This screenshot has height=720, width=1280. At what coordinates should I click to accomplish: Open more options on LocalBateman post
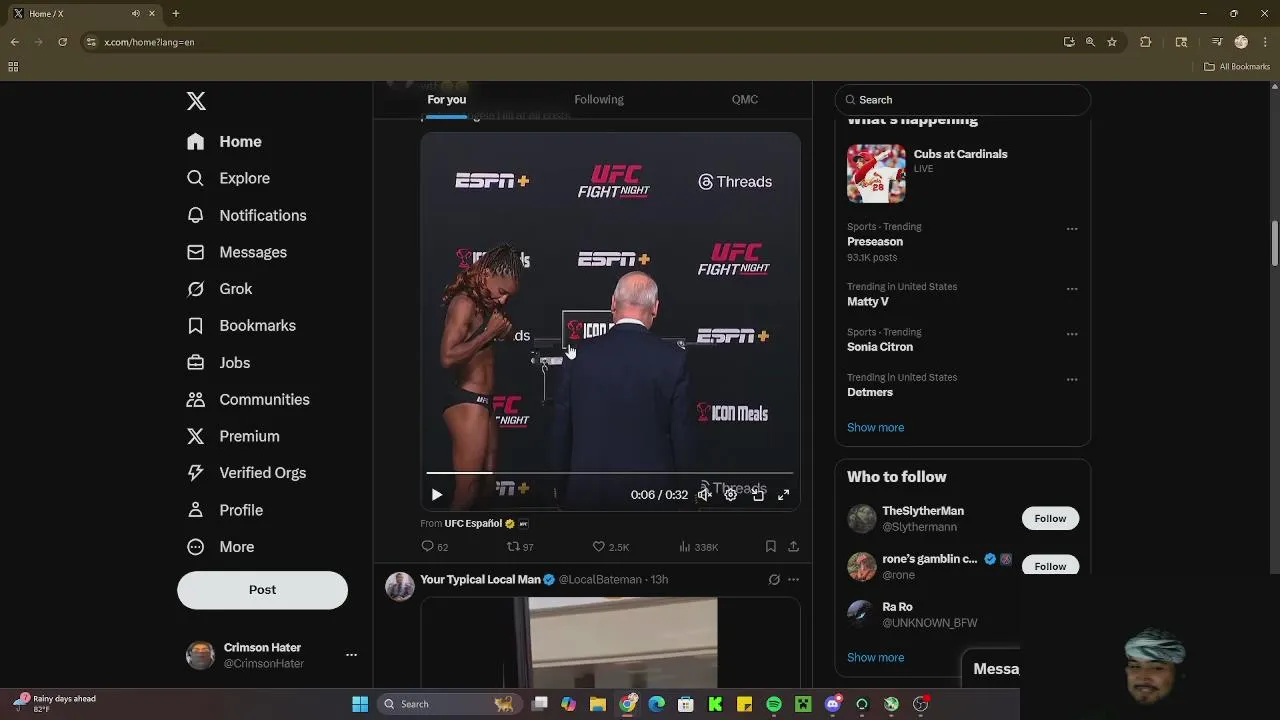coord(793,580)
